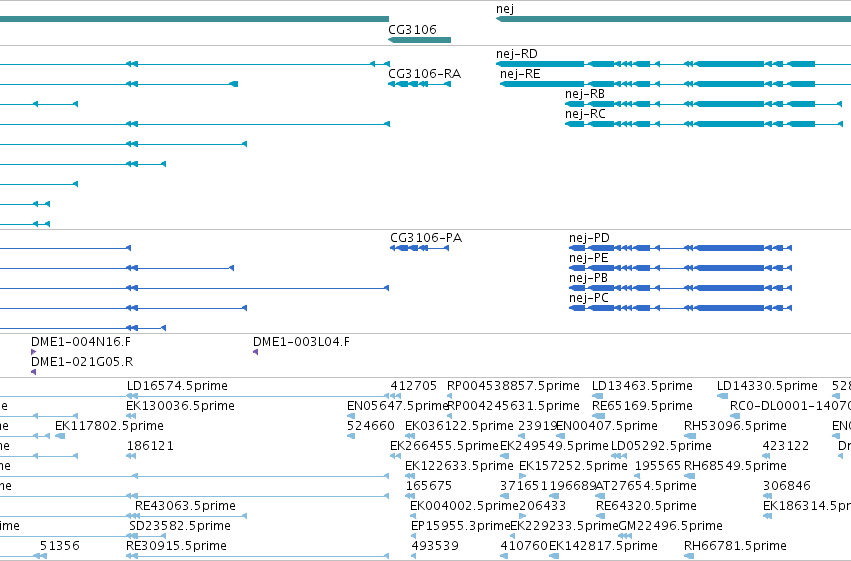This screenshot has height=561, width=851.
Task: Click the RE65169.5prime label
Action: click(x=642, y=406)
